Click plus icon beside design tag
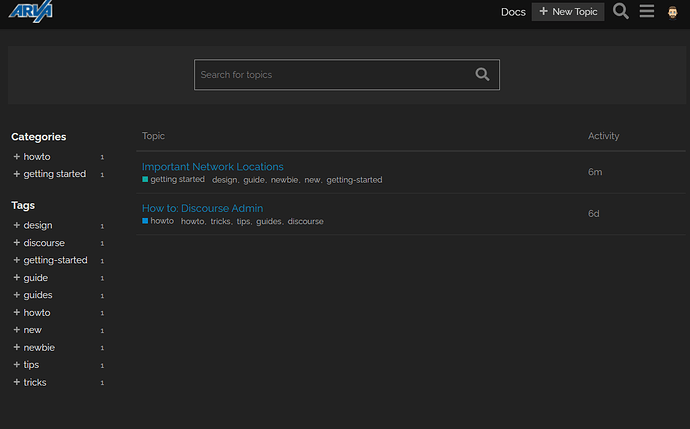690x429 pixels. click(x=17, y=225)
